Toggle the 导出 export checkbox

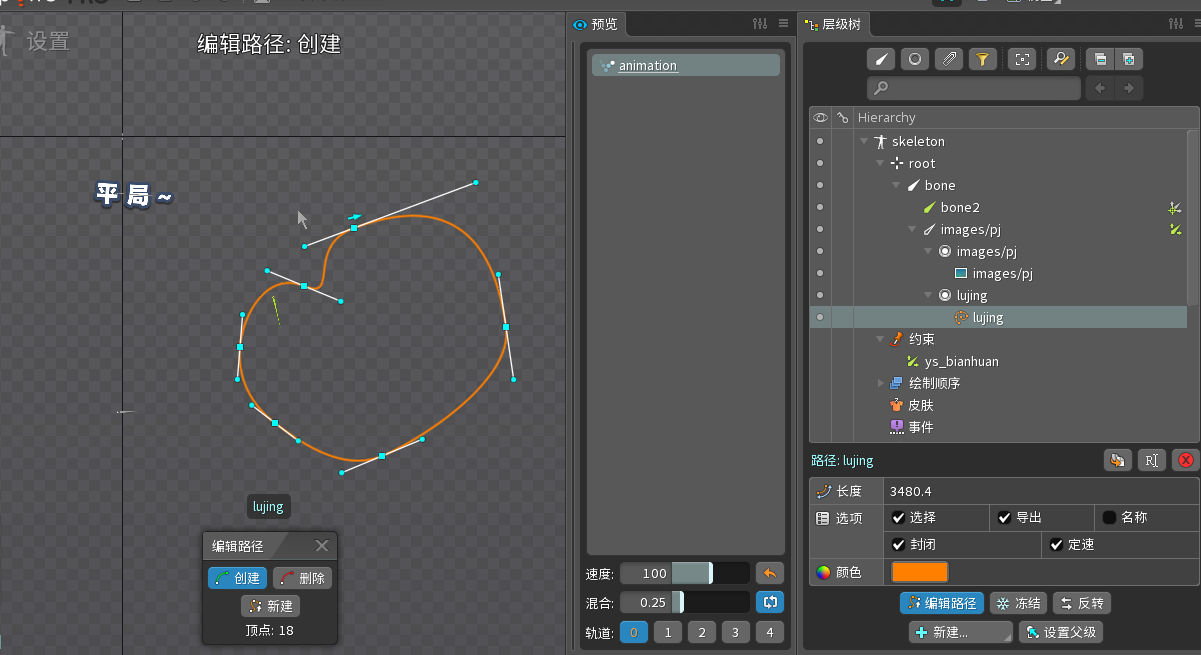click(1005, 518)
